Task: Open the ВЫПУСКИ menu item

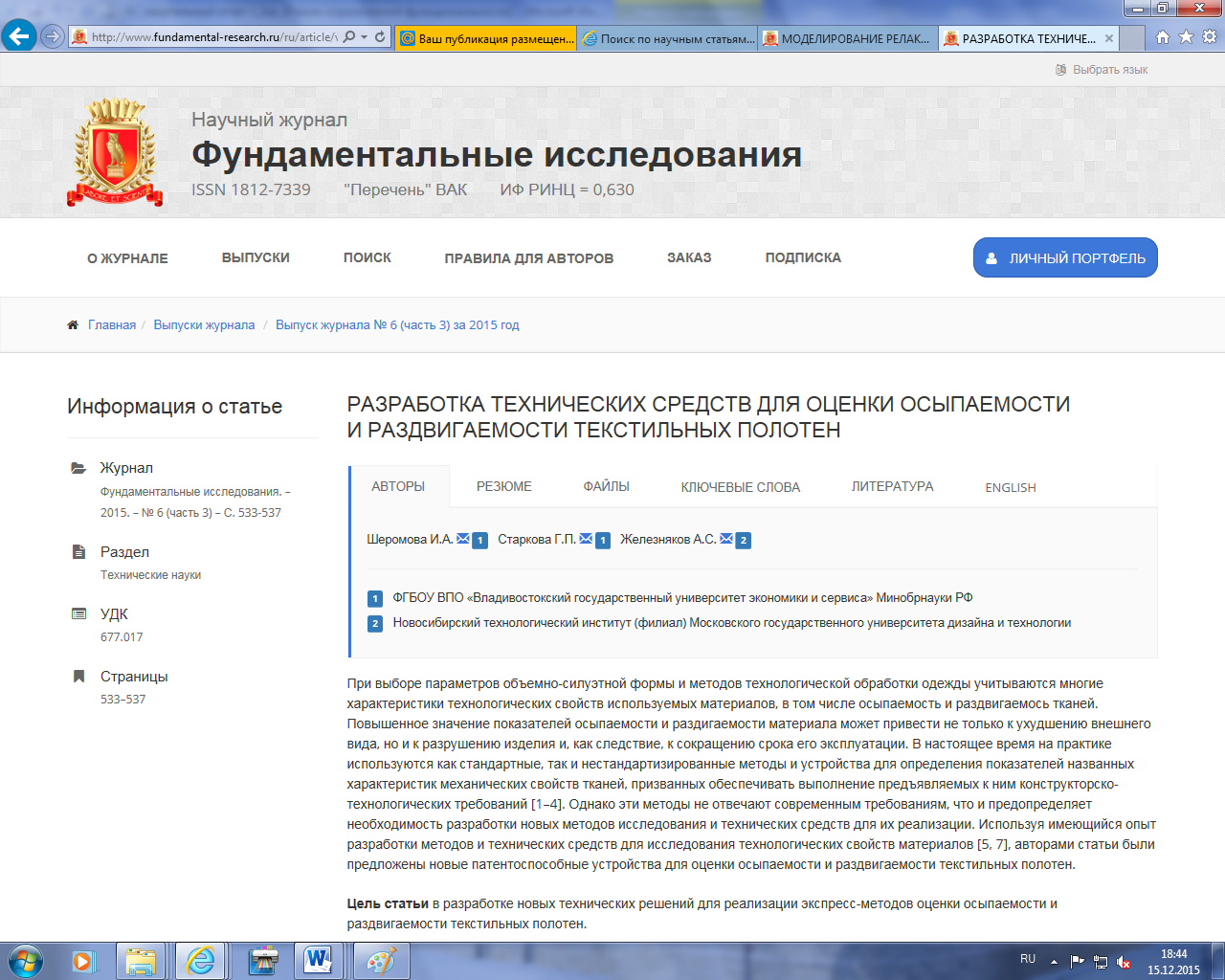Action: (x=256, y=257)
